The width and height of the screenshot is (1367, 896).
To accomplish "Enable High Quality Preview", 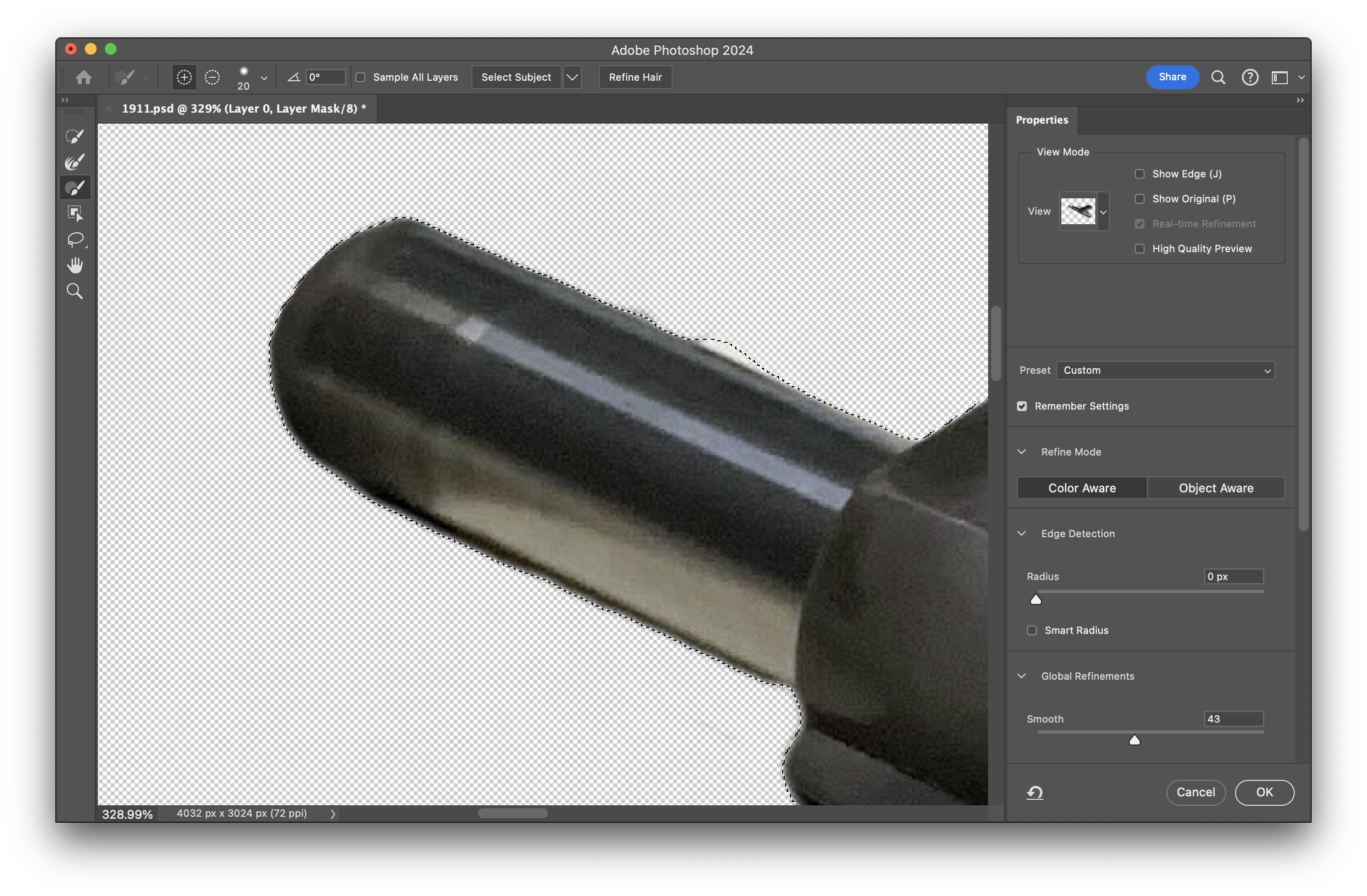I will point(1140,249).
